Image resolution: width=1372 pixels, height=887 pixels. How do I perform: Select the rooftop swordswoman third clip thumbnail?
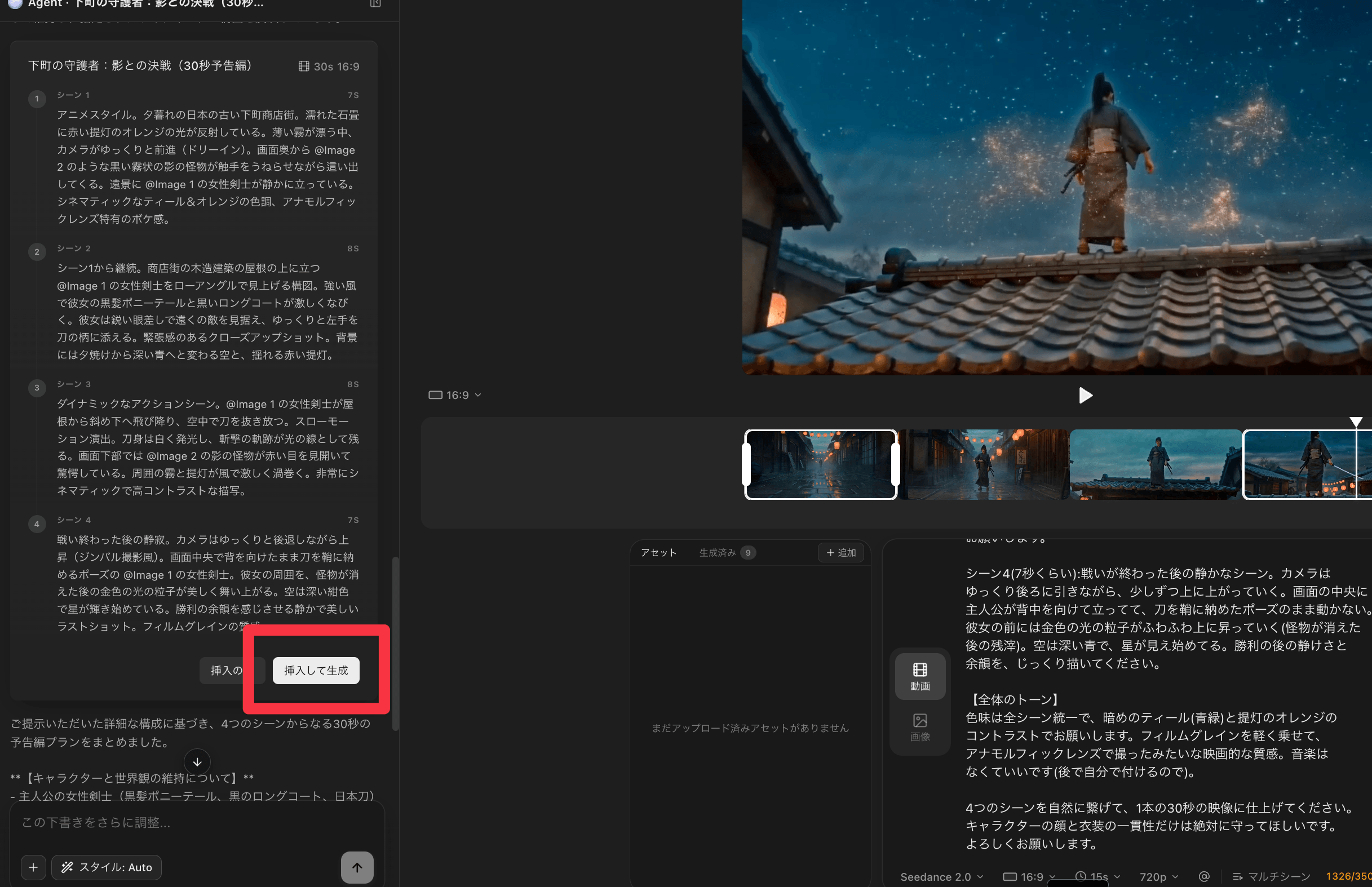(1155, 464)
